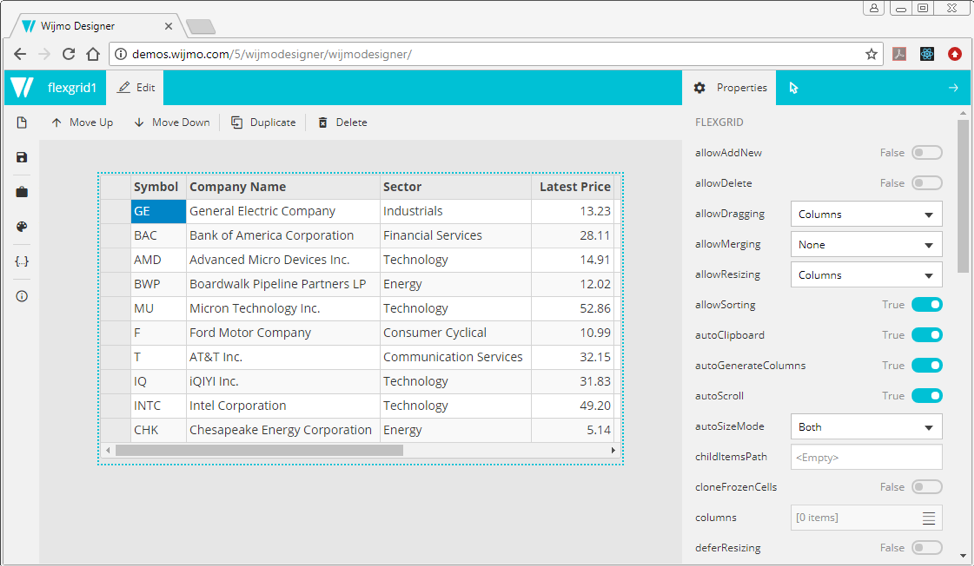Enable the allowAddNew toggle
This screenshot has width=974, height=566.
(x=926, y=153)
